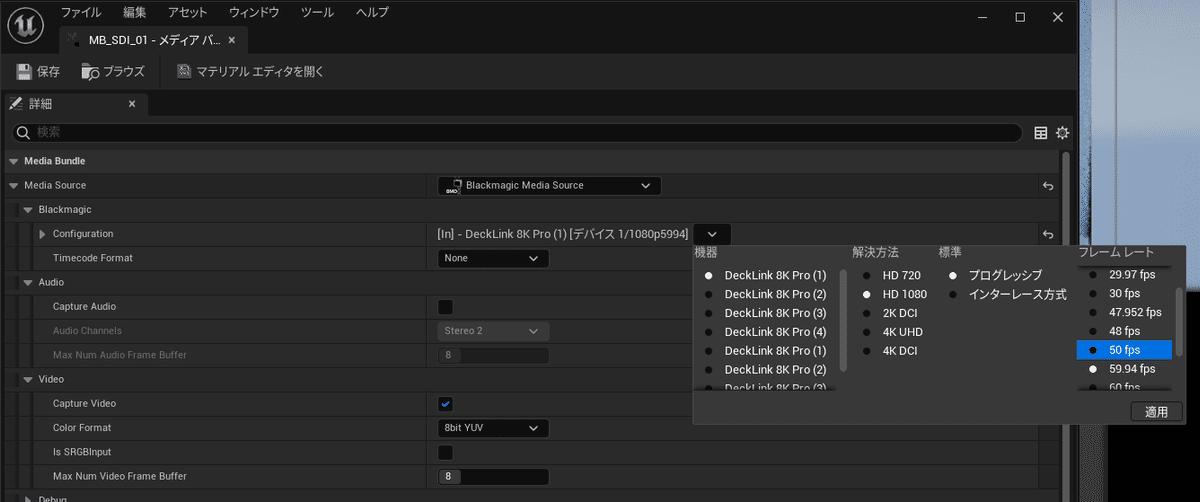Open Timecode Format None dropdown
The width and height of the screenshot is (1200, 502).
(493, 258)
